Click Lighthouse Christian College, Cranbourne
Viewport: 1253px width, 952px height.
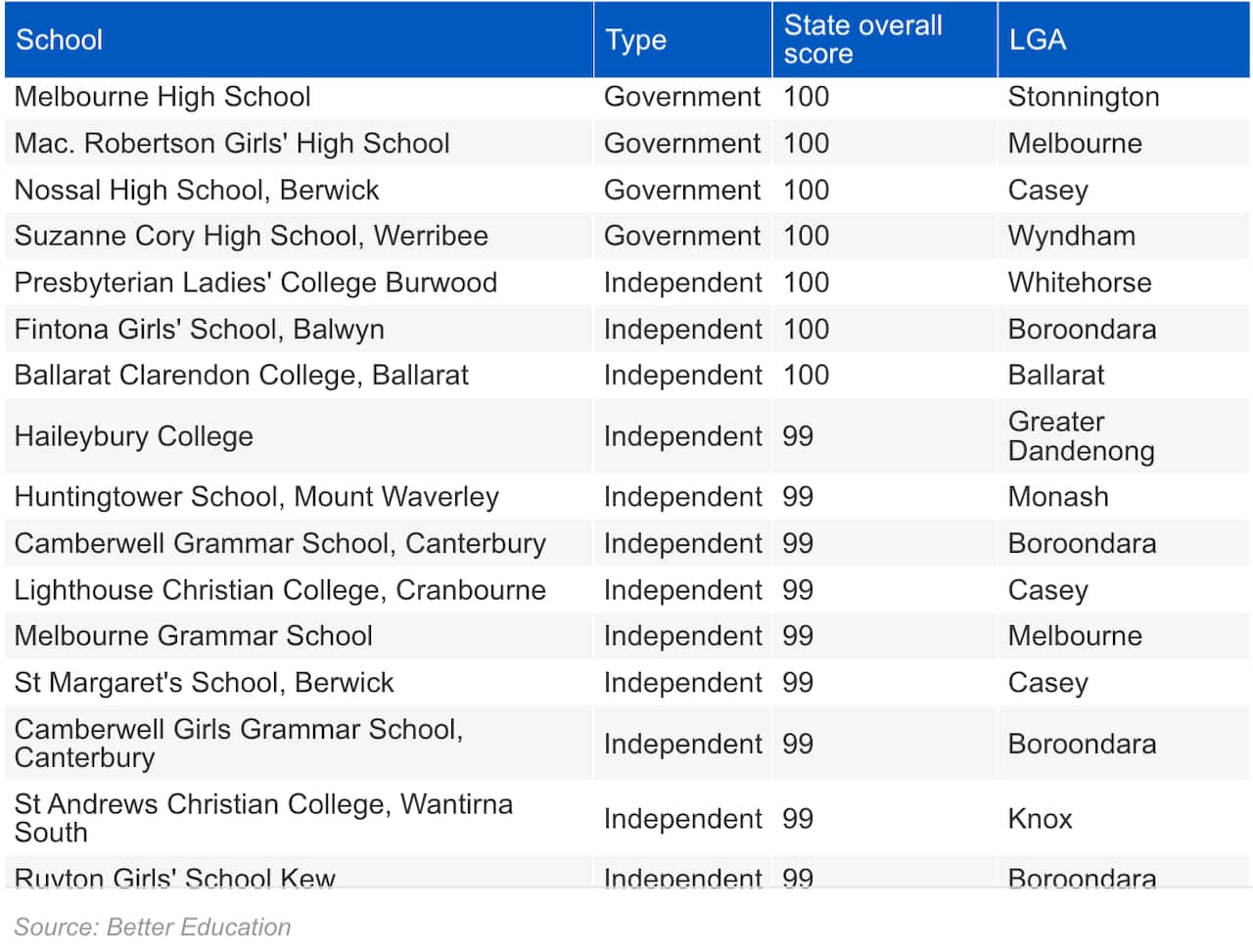pyautogui.click(x=280, y=590)
